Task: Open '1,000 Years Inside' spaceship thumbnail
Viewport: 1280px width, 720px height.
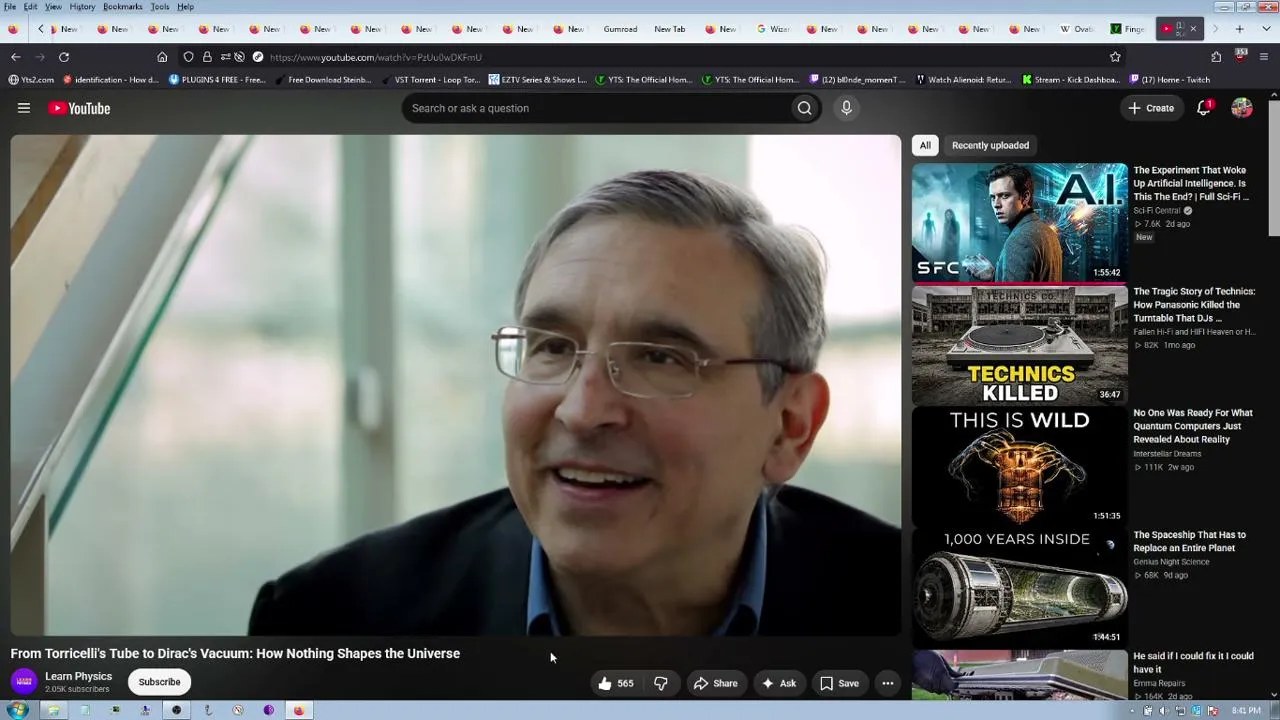Action: (x=1019, y=588)
